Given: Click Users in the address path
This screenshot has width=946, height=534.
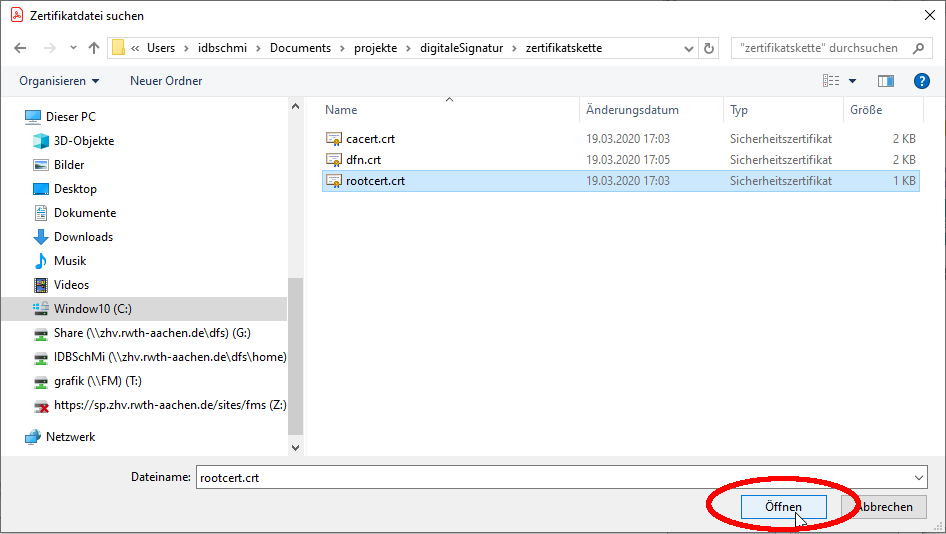Looking at the screenshot, I should pos(161,48).
